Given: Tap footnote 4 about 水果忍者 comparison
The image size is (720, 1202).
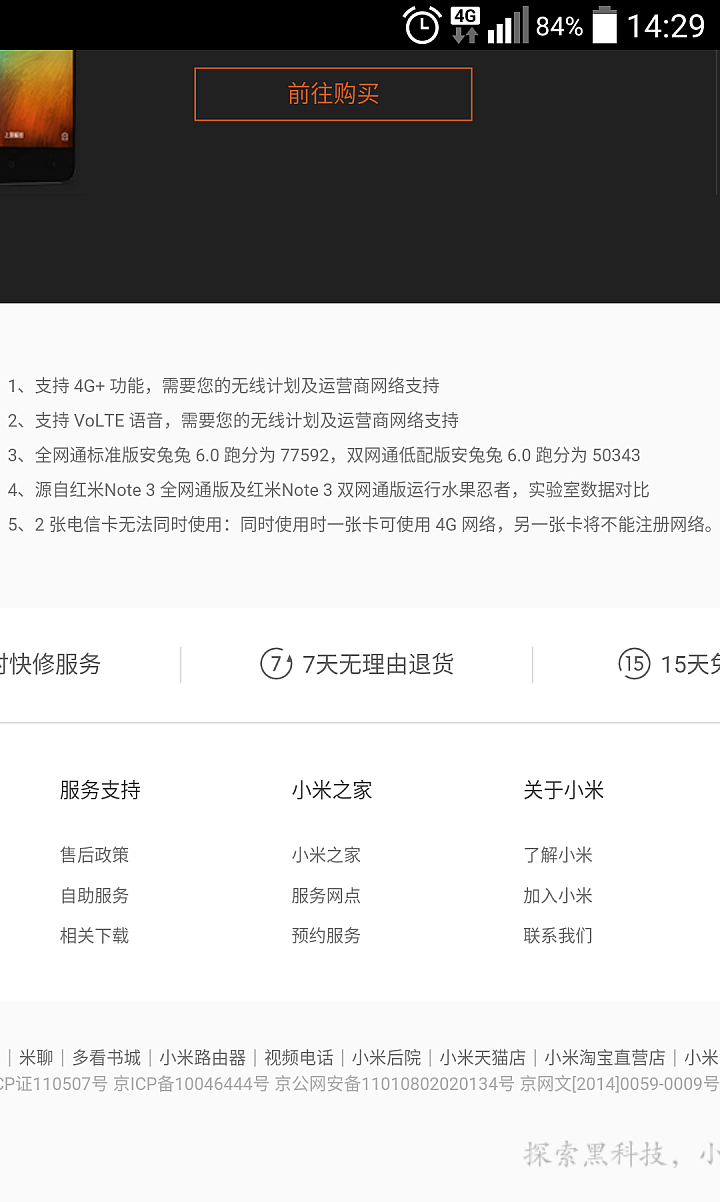Looking at the screenshot, I should (328, 490).
